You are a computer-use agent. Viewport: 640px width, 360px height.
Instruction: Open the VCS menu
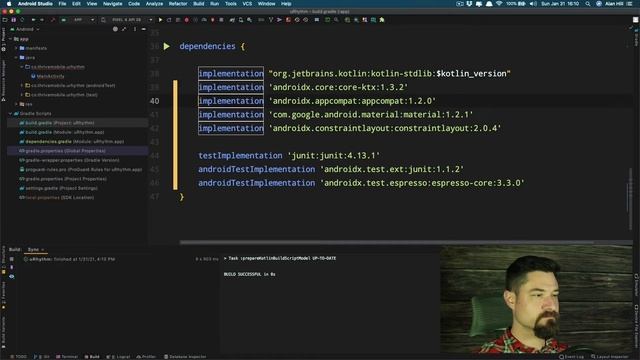[x=247, y=4]
